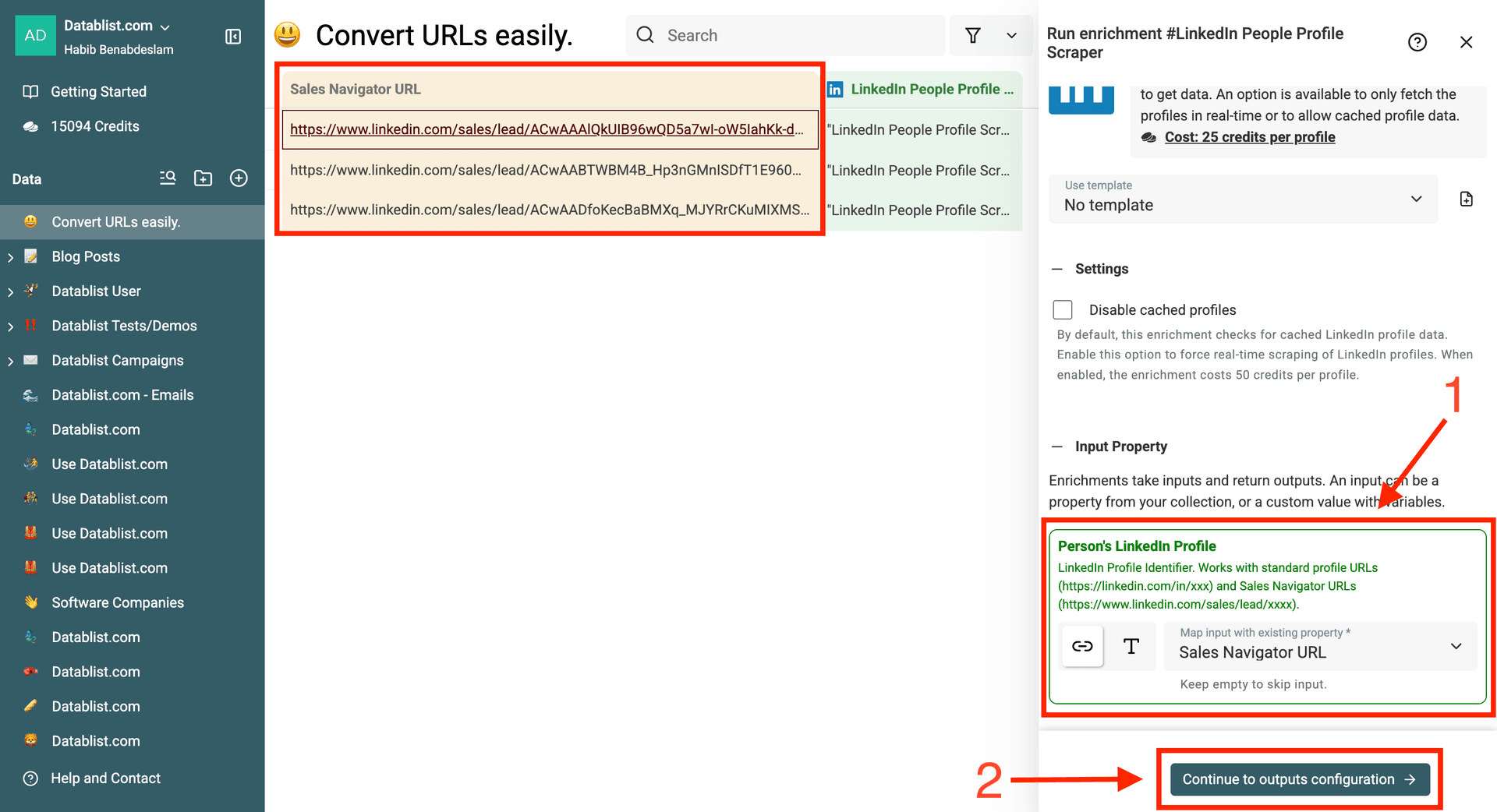Image resolution: width=1497 pixels, height=812 pixels.
Task: Click the search collections icon beside Data
Action: pos(168,178)
